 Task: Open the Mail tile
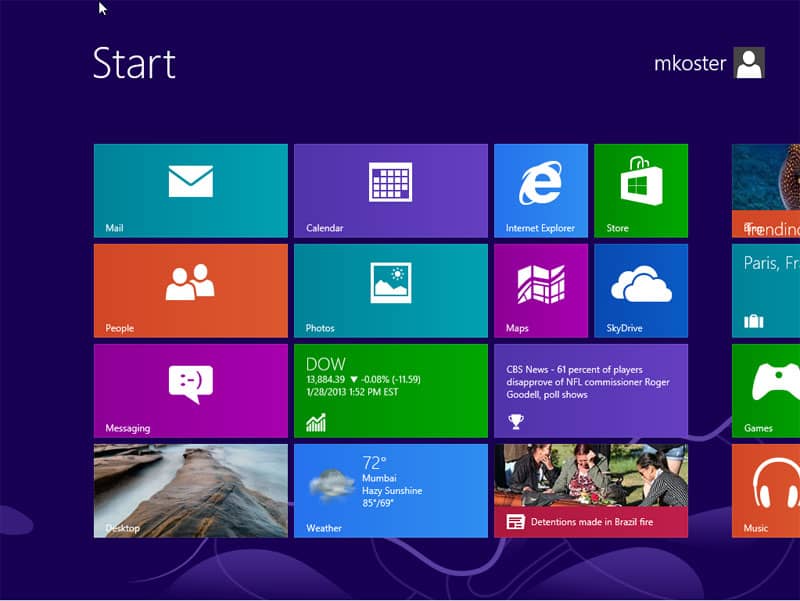[191, 190]
